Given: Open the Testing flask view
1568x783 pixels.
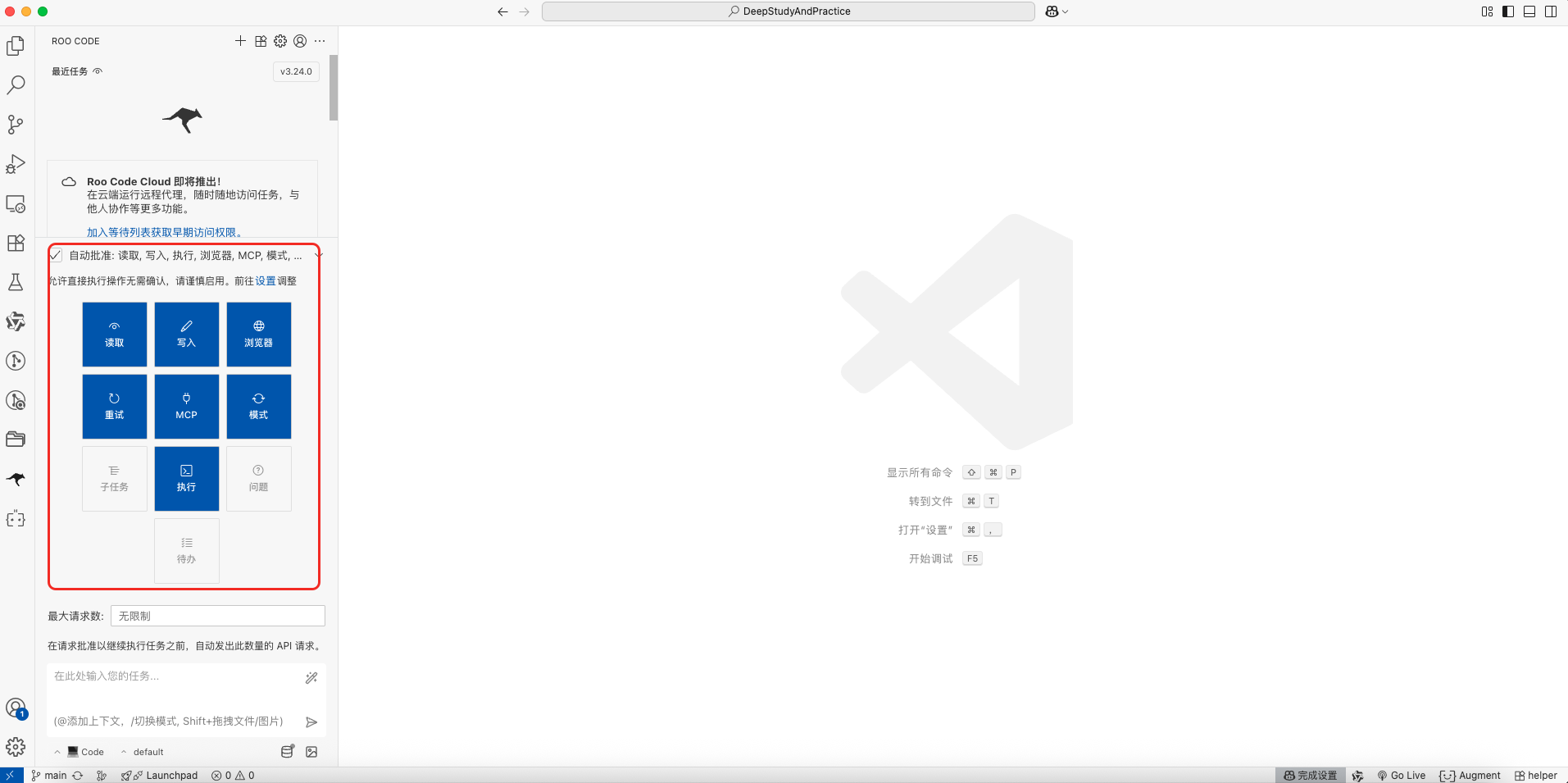Looking at the screenshot, I should click(x=16, y=282).
